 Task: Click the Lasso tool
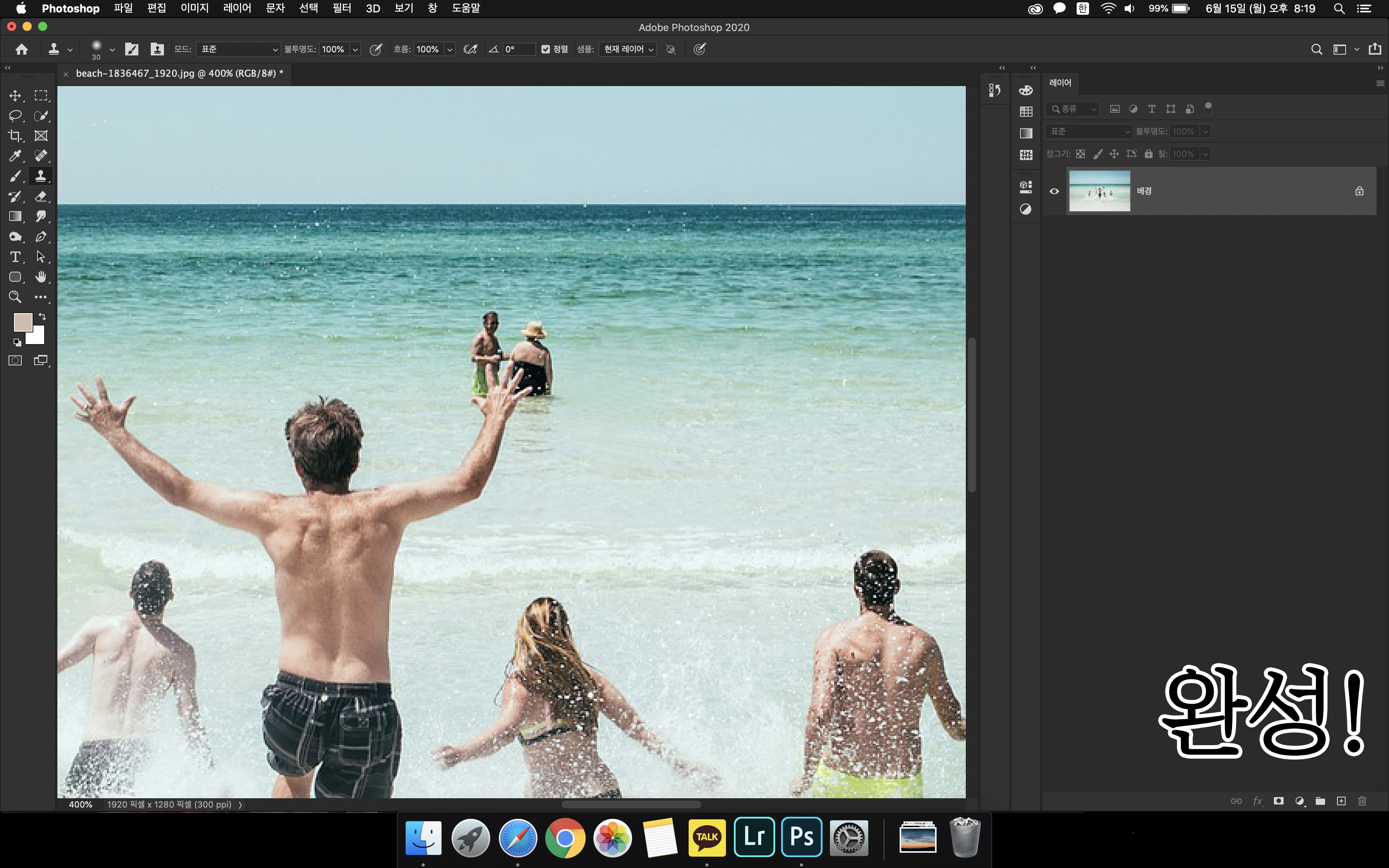15,115
